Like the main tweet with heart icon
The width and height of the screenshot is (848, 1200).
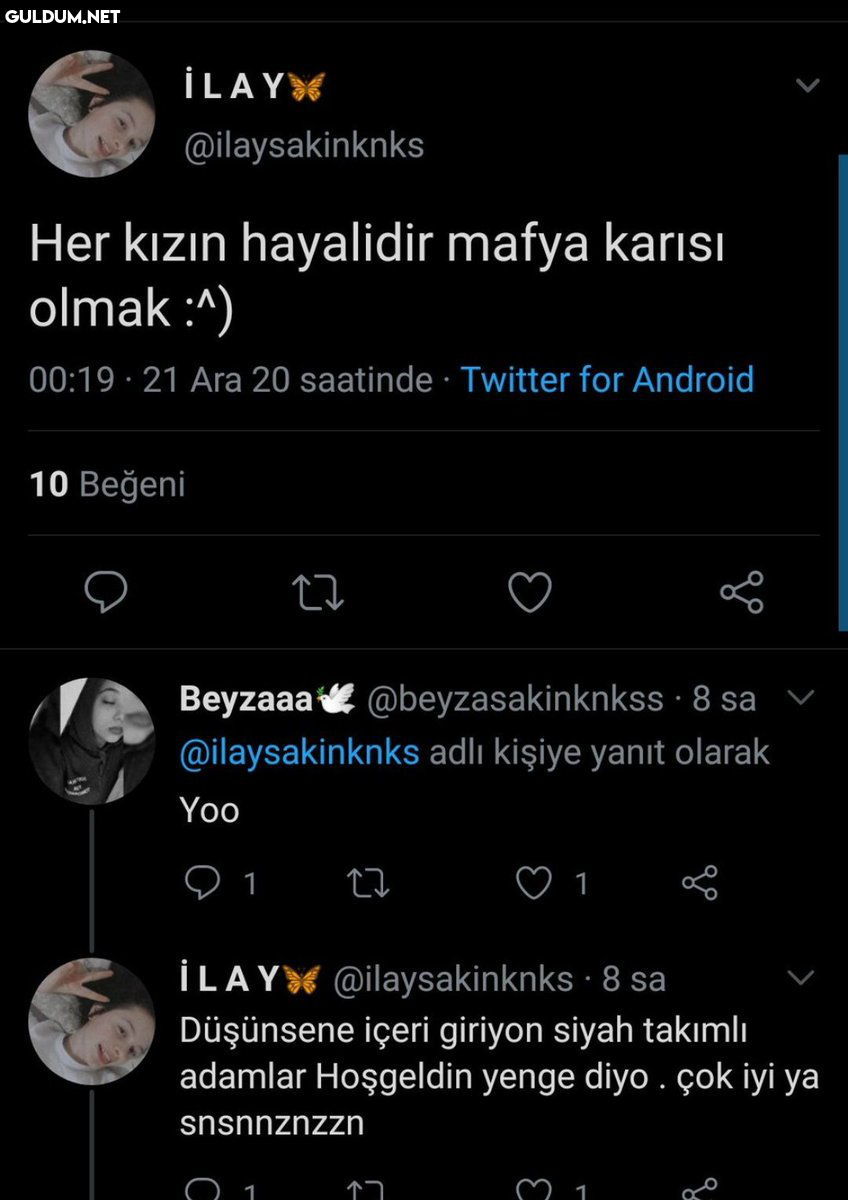pos(530,593)
